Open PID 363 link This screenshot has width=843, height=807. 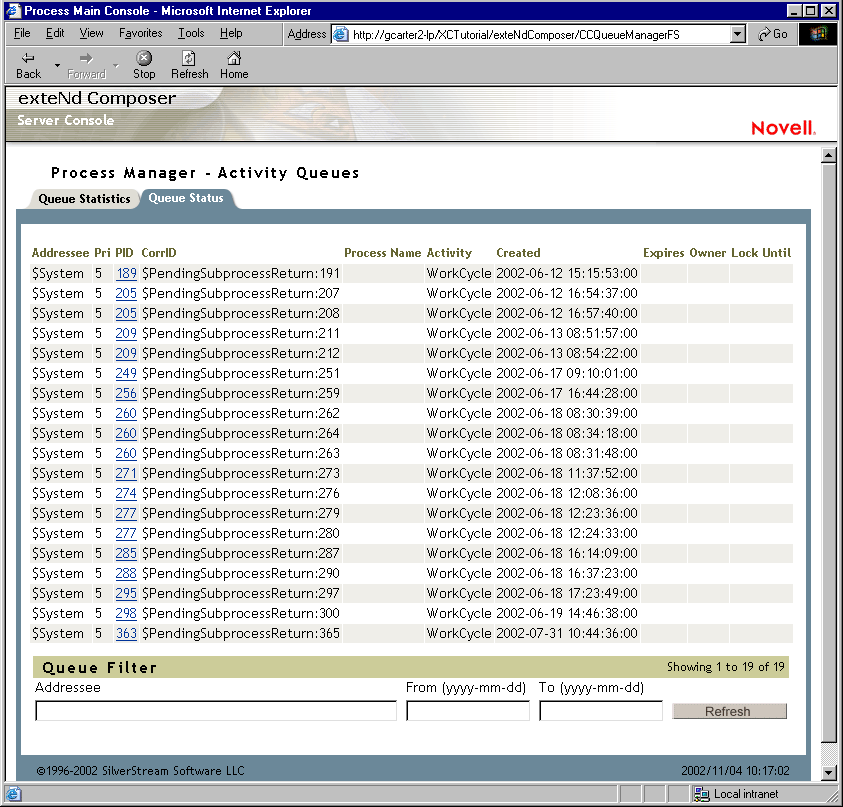[126, 633]
